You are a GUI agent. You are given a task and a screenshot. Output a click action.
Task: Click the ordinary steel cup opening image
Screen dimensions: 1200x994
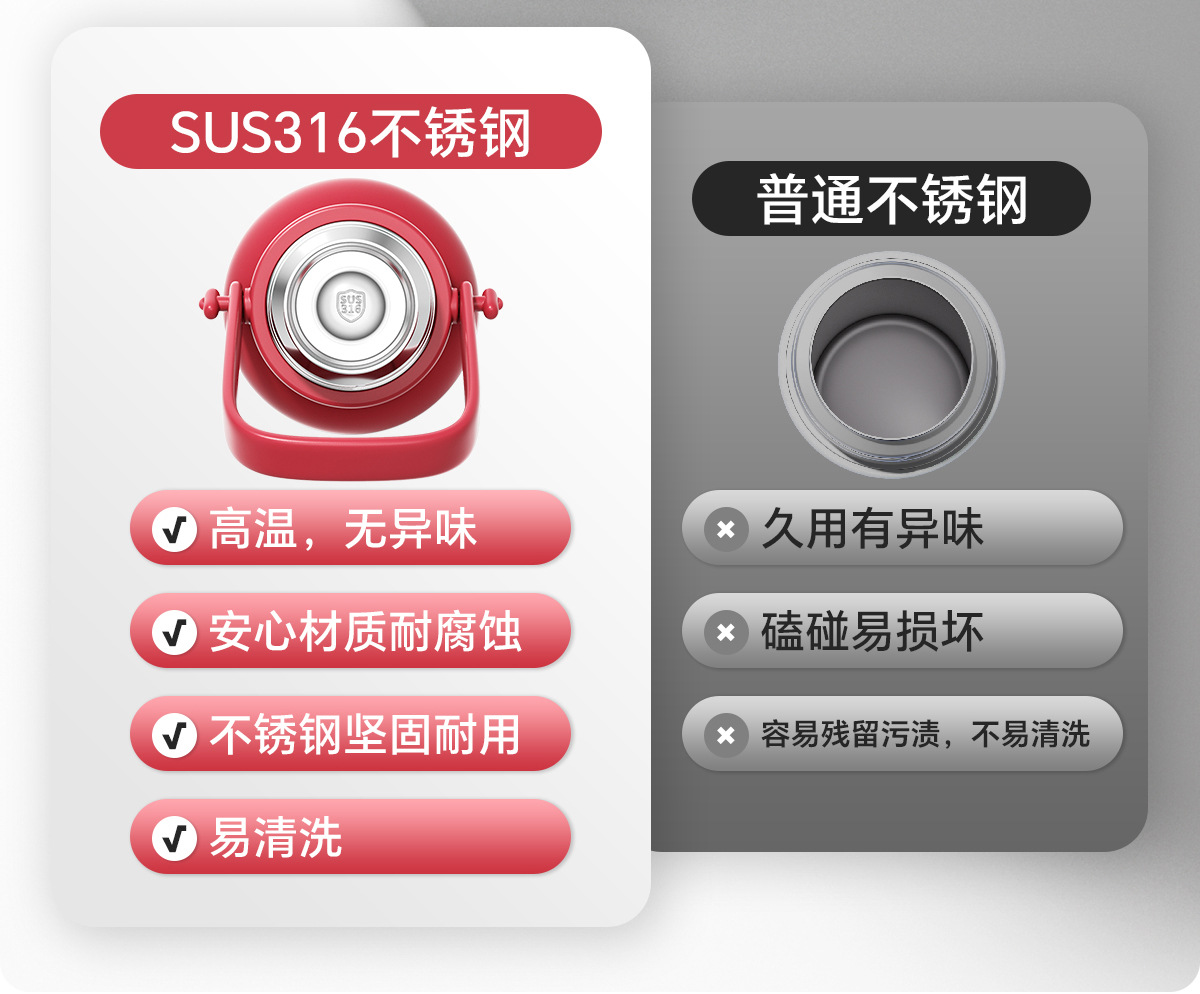click(x=891, y=364)
